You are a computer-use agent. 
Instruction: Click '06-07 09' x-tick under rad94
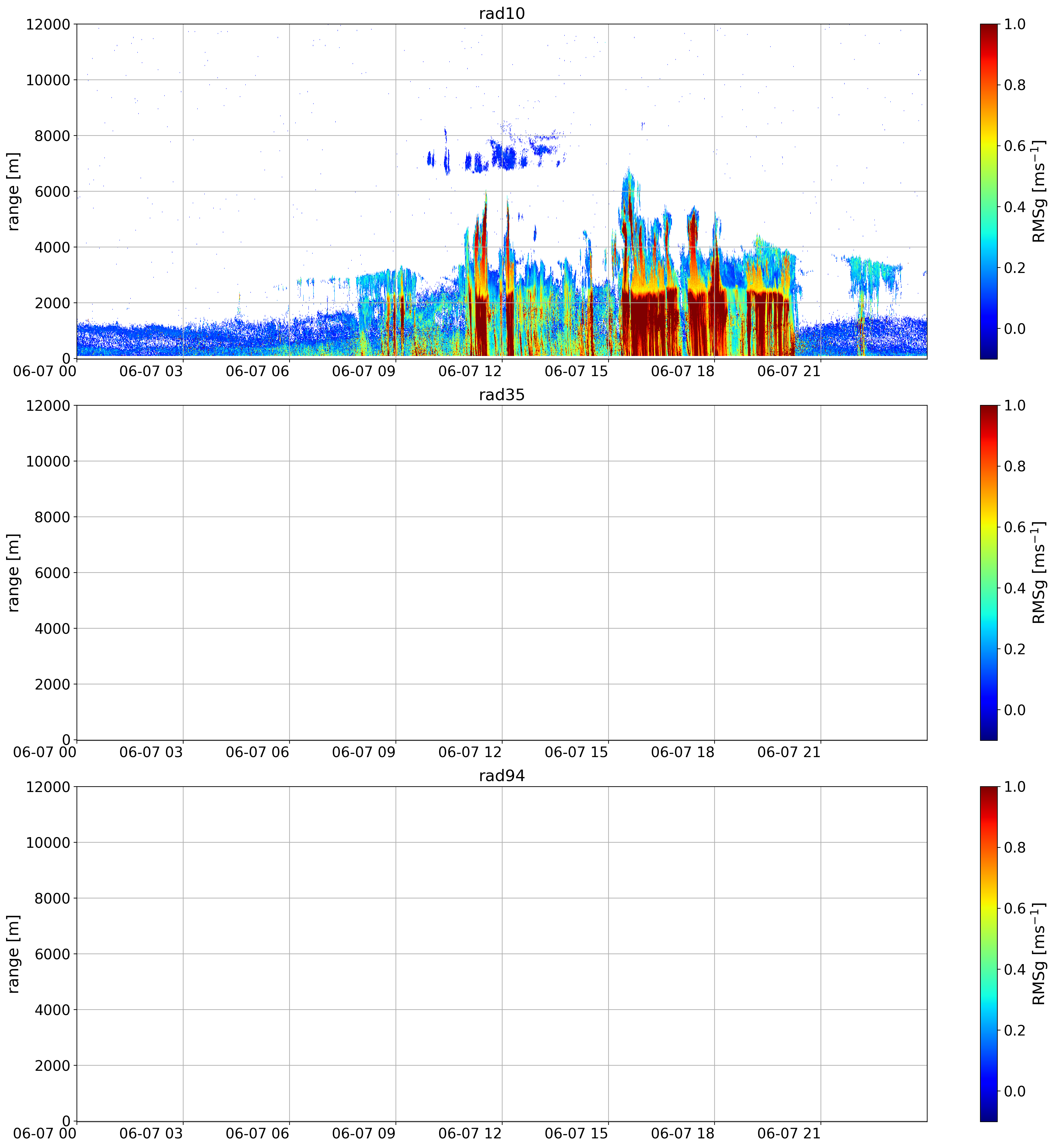(364, 1134)
